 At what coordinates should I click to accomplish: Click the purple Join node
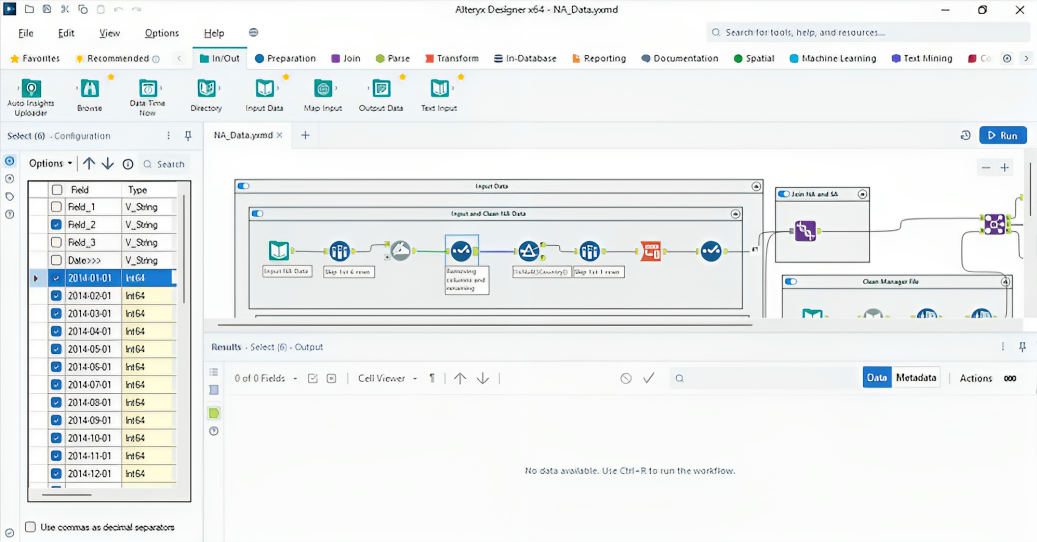[x=805, y=231]
